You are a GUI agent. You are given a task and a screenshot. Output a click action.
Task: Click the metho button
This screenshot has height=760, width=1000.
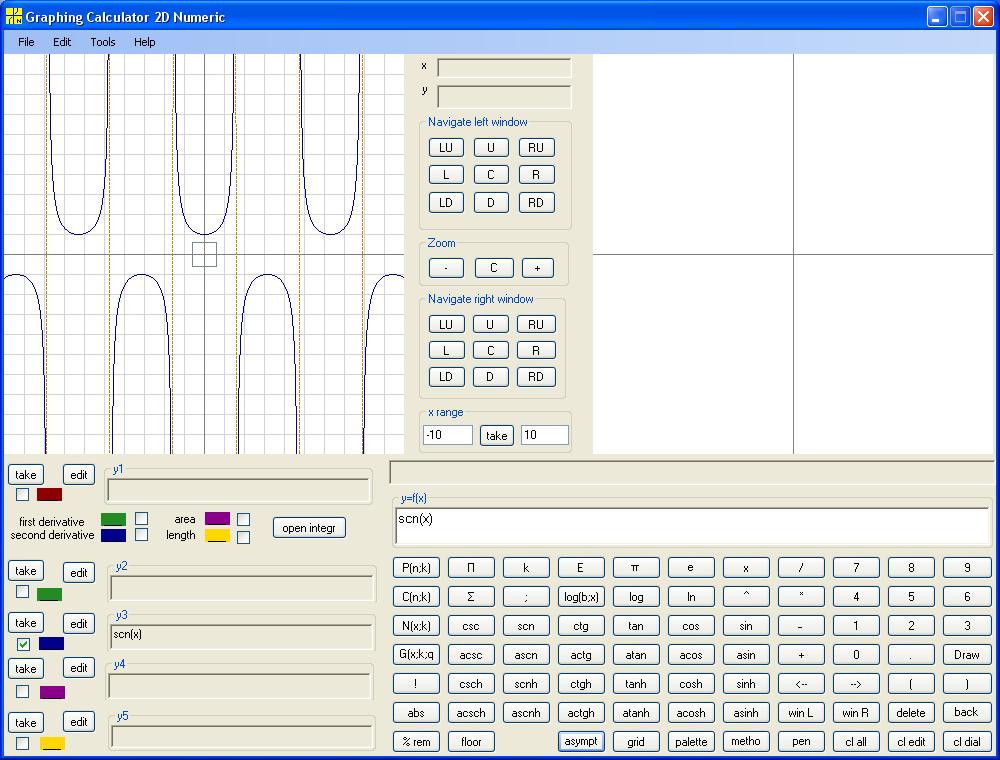click(x=746, y=742)
